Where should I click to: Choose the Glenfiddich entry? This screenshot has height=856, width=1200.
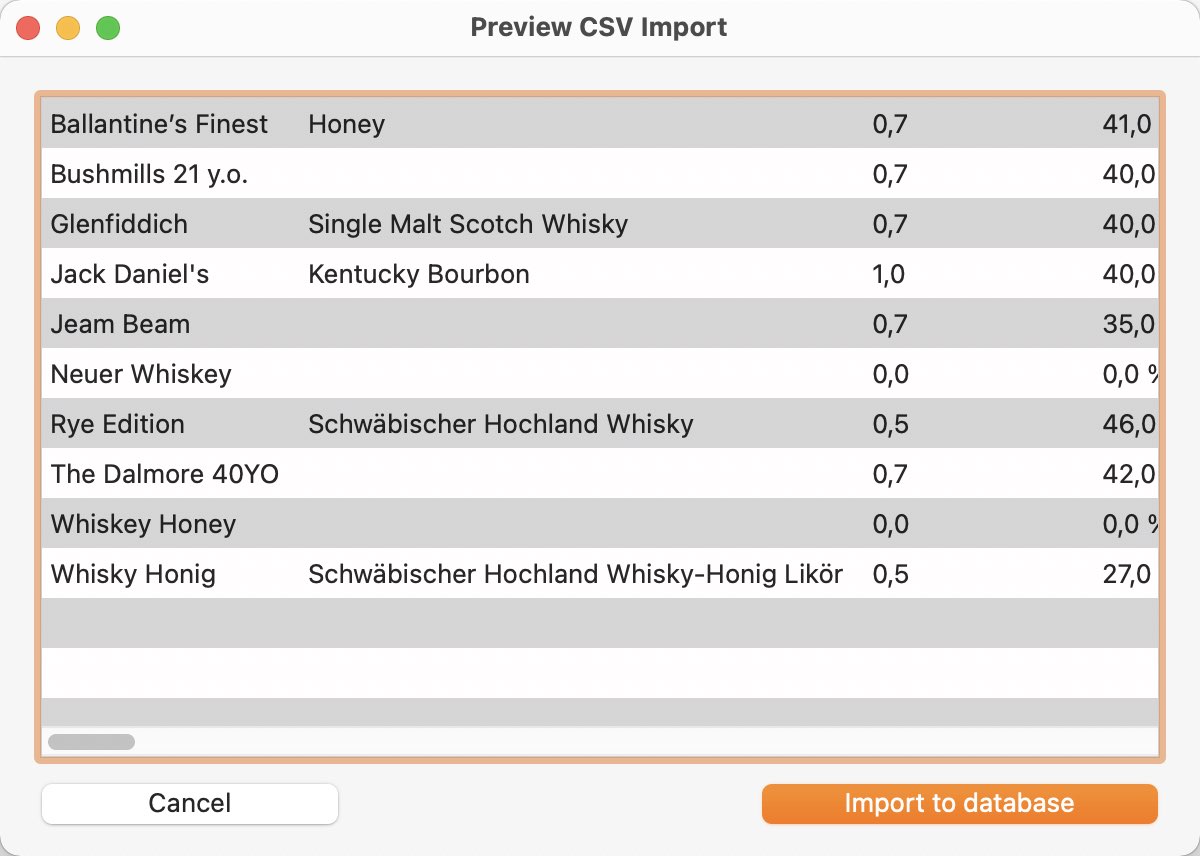(600, 223)
